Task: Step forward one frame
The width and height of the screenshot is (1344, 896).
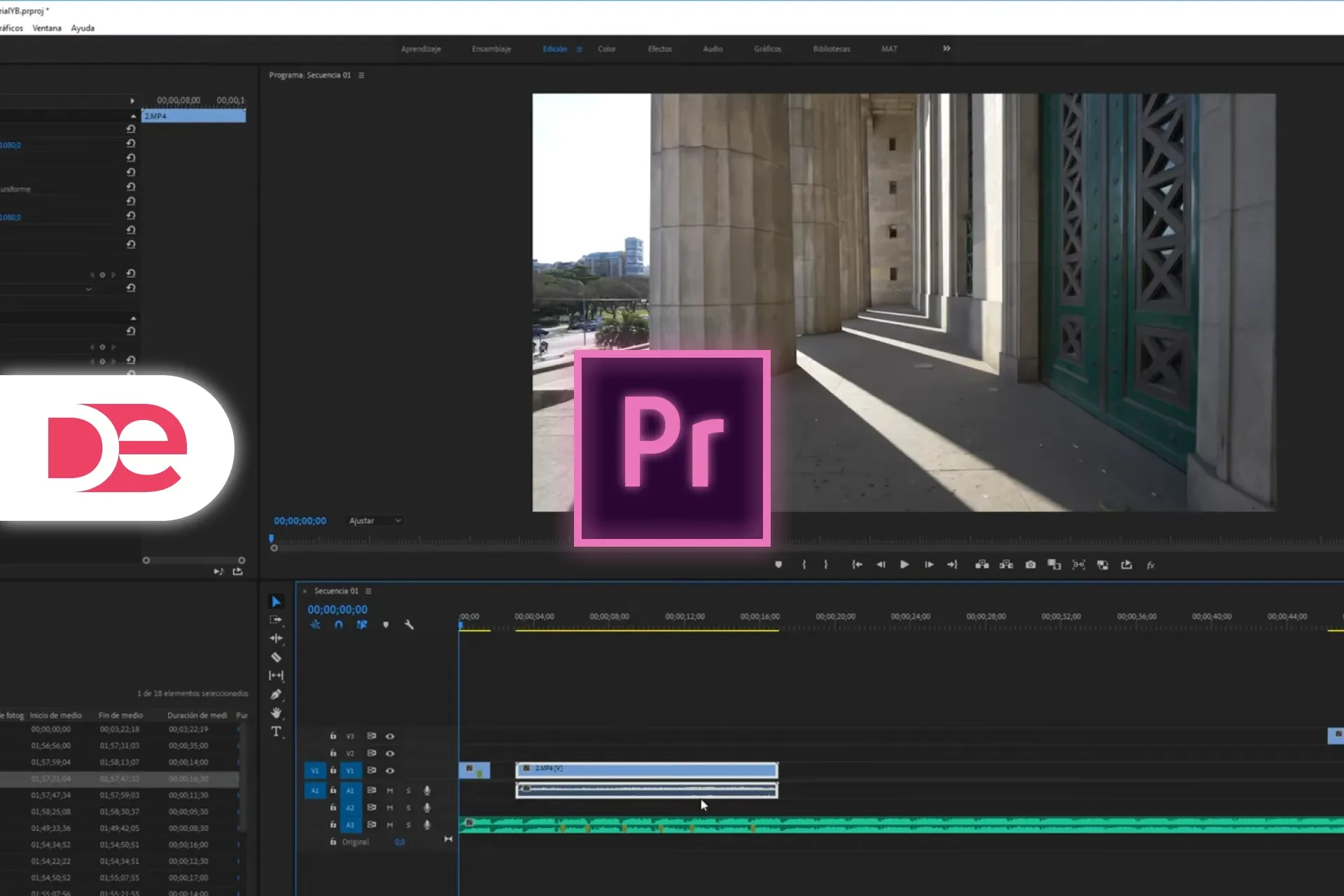Action: 929,564
